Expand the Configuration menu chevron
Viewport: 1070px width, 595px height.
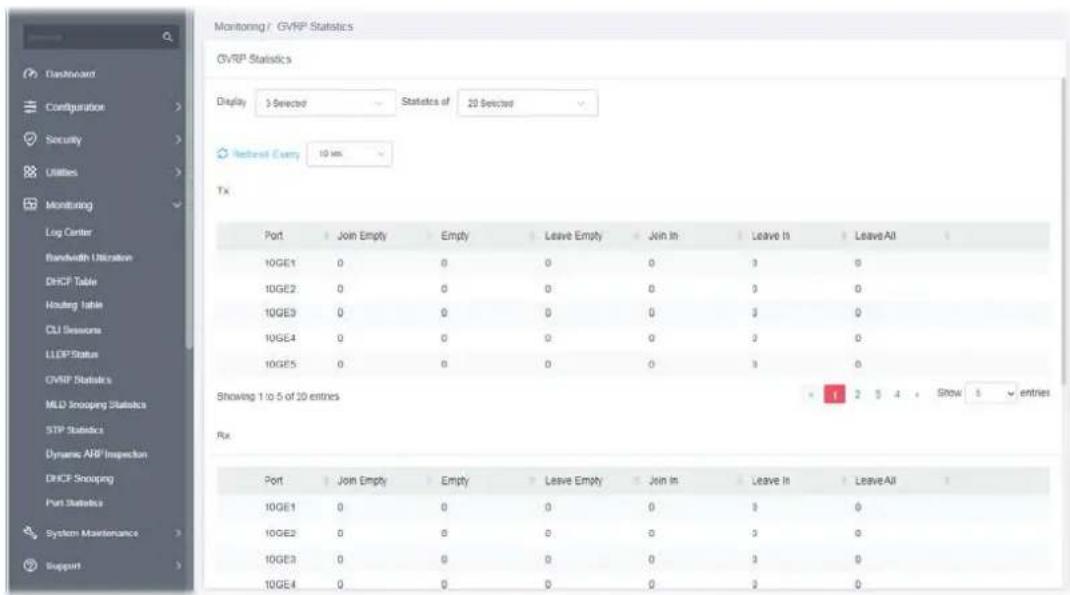(x=178, y=107)
